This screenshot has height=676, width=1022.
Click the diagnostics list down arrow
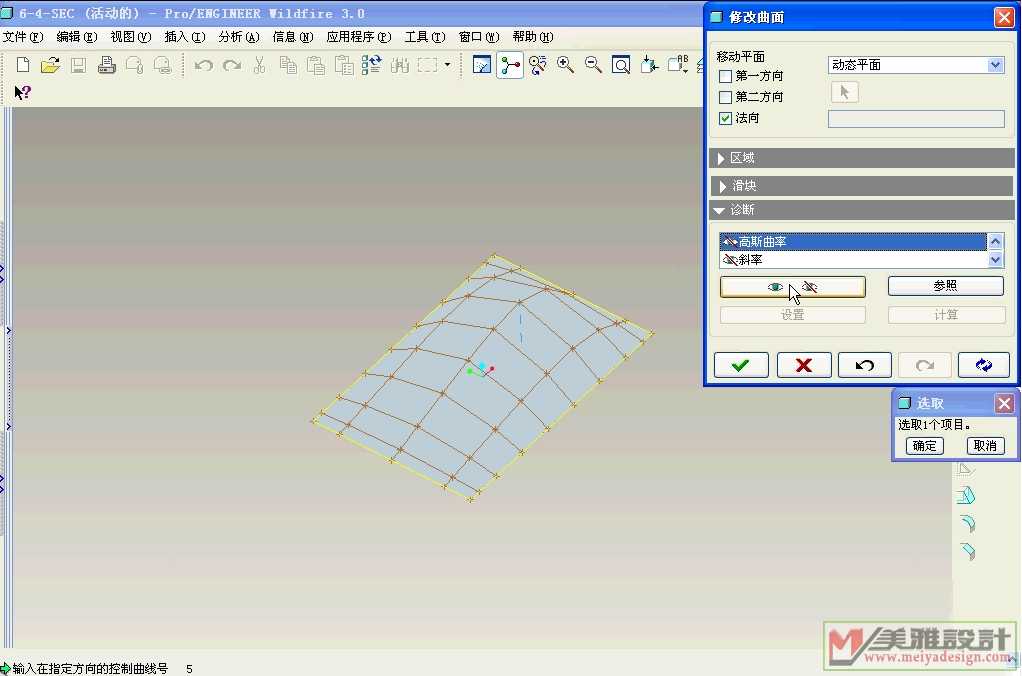coord(995,259)
